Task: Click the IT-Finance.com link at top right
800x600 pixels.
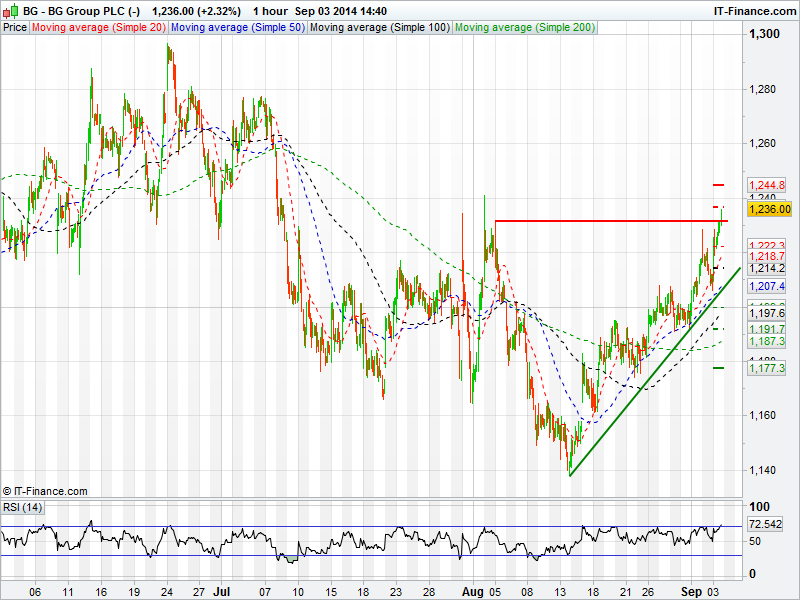Action: click(752, 10)
